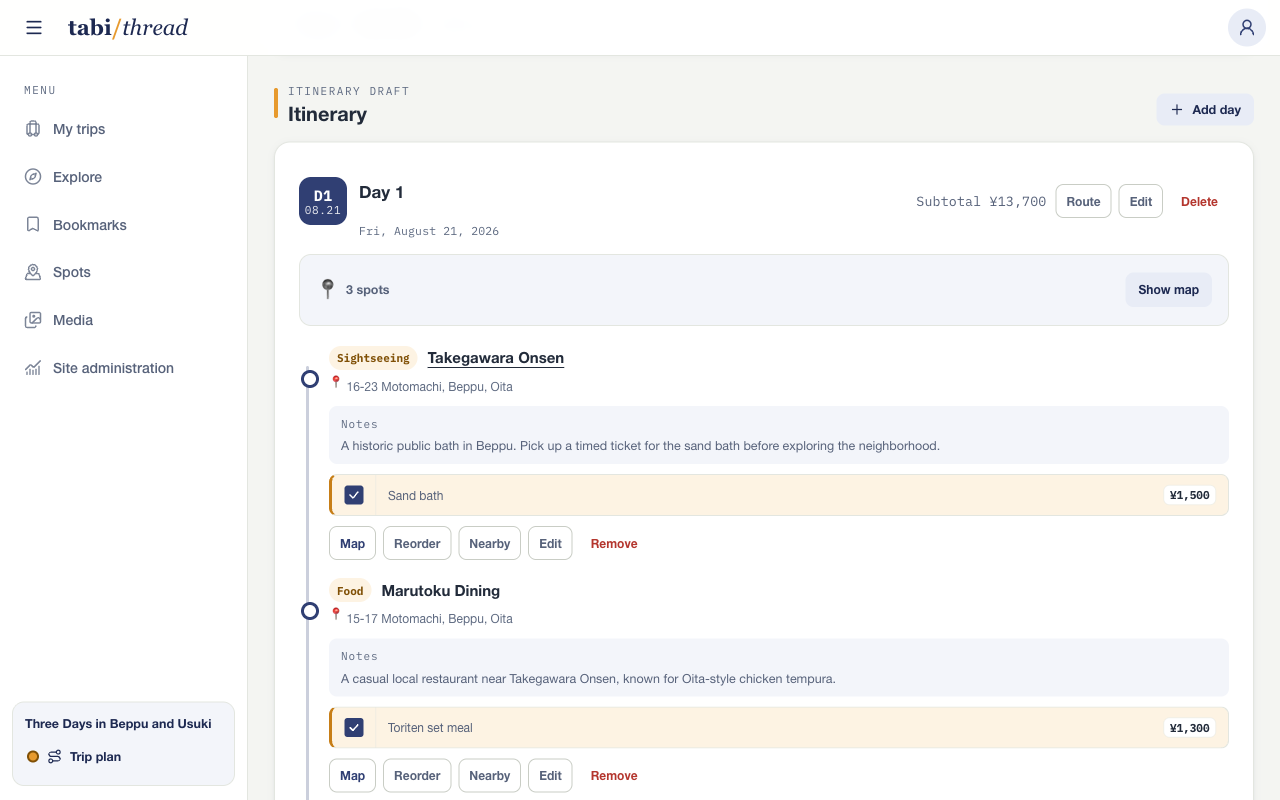Screen dimensions: 1280x800
Task: Click the Marutoku Dining timeline marker
Action: [310, 611]
